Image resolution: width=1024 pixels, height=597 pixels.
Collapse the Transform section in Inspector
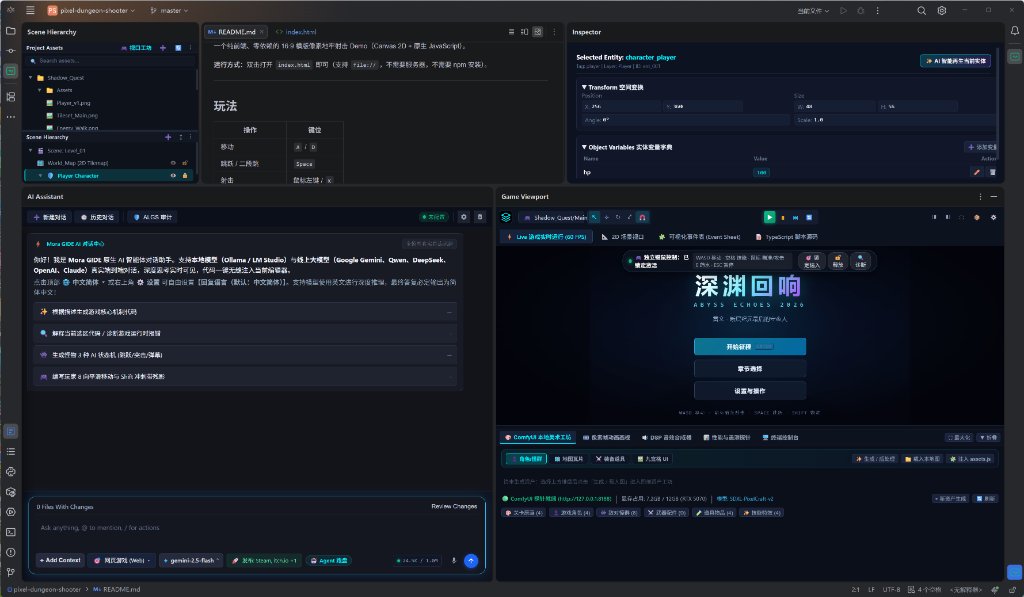click(x=584, y=87)
